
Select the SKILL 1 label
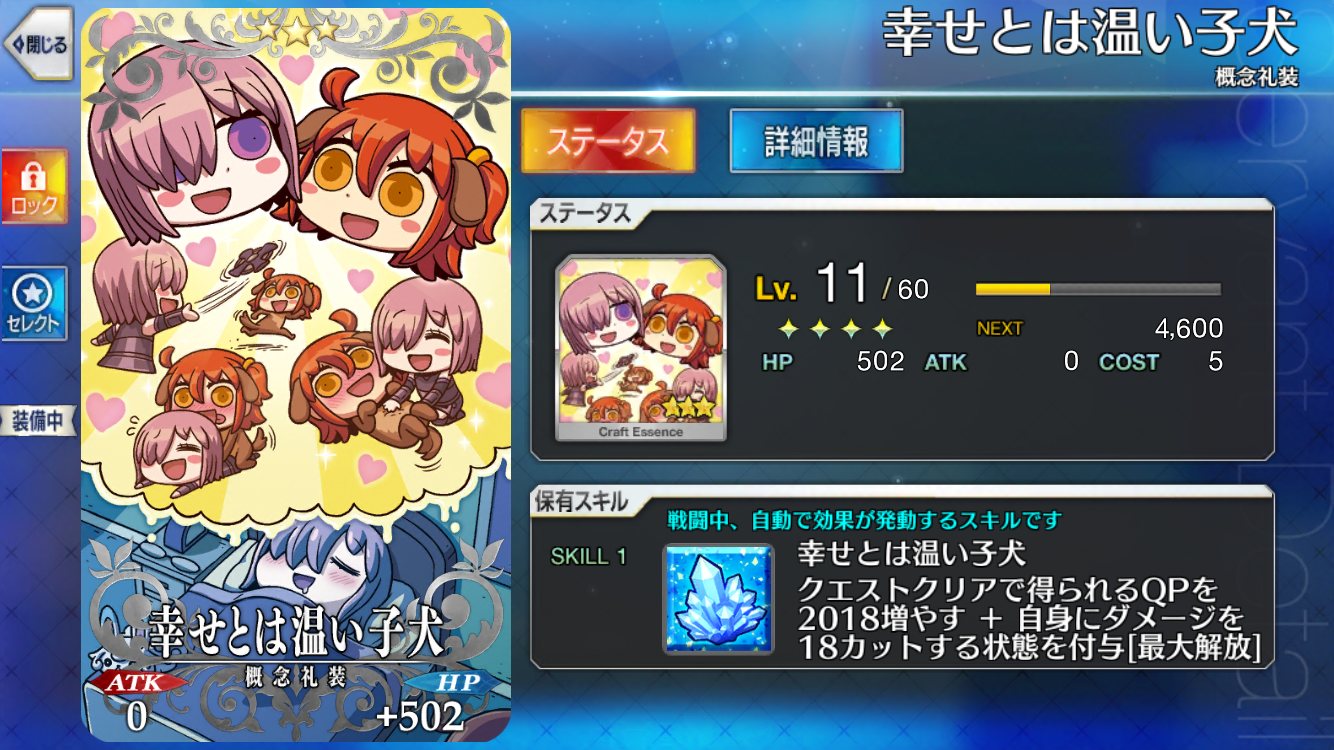coord(589,556)
